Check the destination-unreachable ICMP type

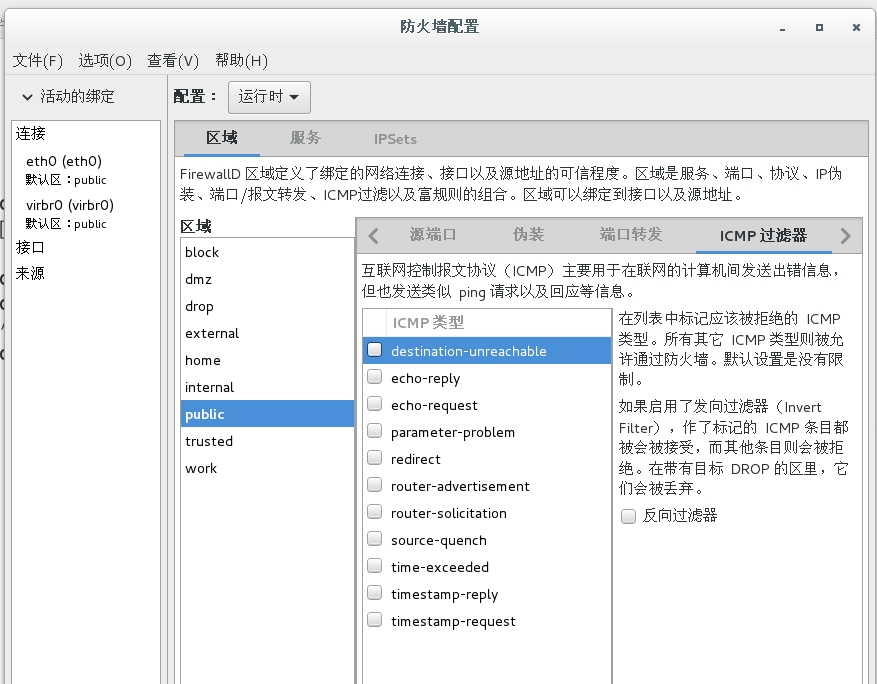click(x=374, y=350)
